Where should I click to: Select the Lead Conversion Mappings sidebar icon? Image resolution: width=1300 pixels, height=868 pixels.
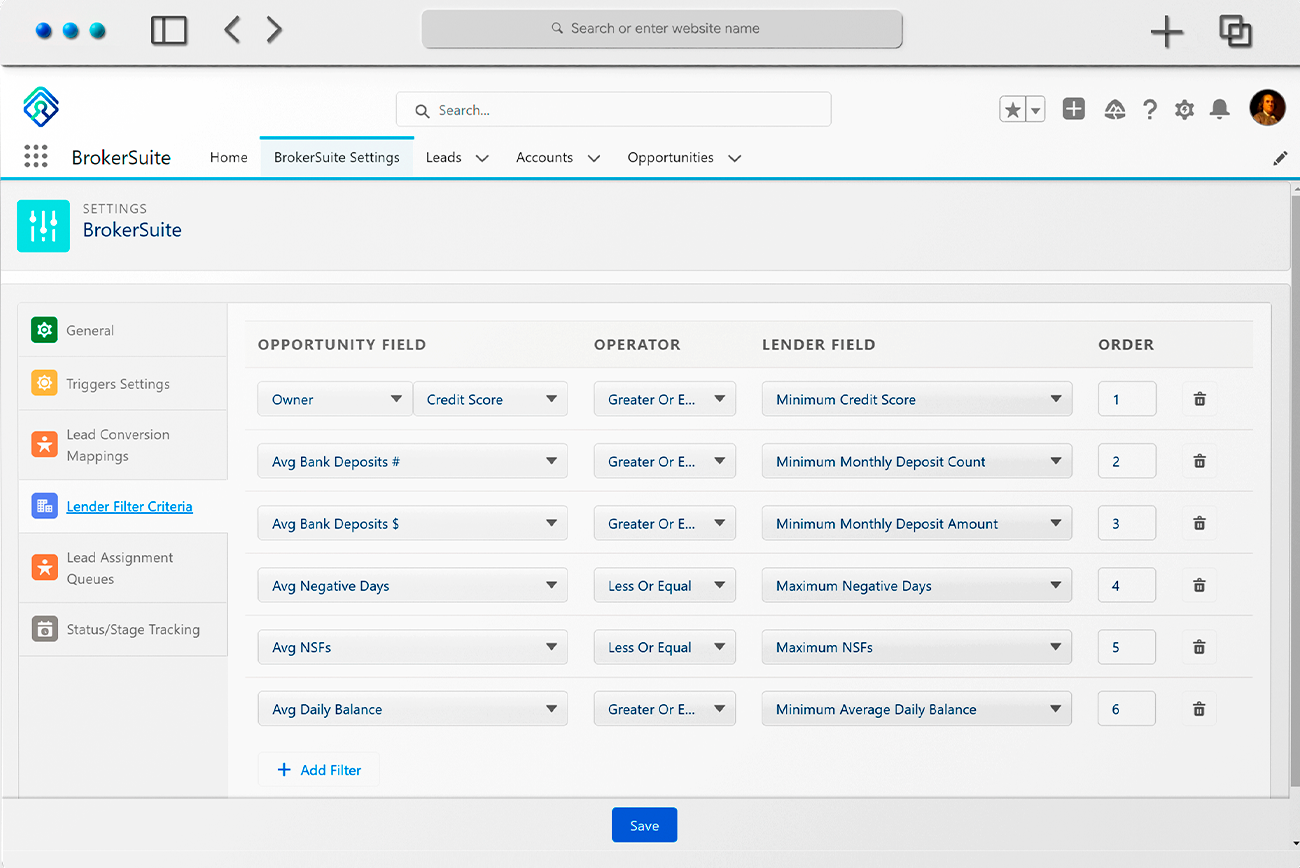click(x=44, y=444)
